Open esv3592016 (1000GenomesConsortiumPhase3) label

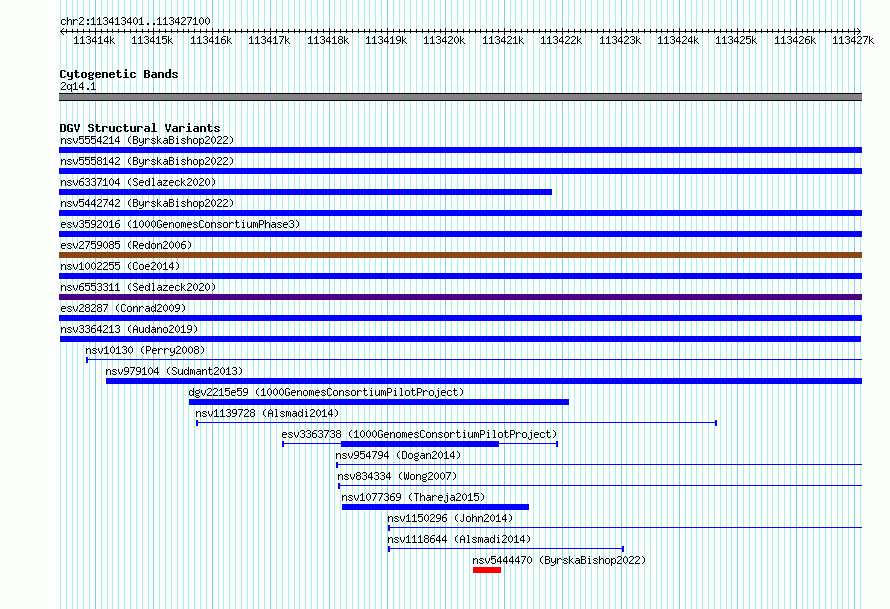180,224
